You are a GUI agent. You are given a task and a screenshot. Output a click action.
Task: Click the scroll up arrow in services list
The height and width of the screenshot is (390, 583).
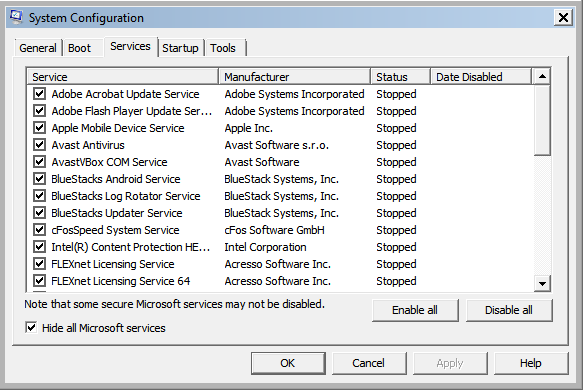tap(542, 77)
